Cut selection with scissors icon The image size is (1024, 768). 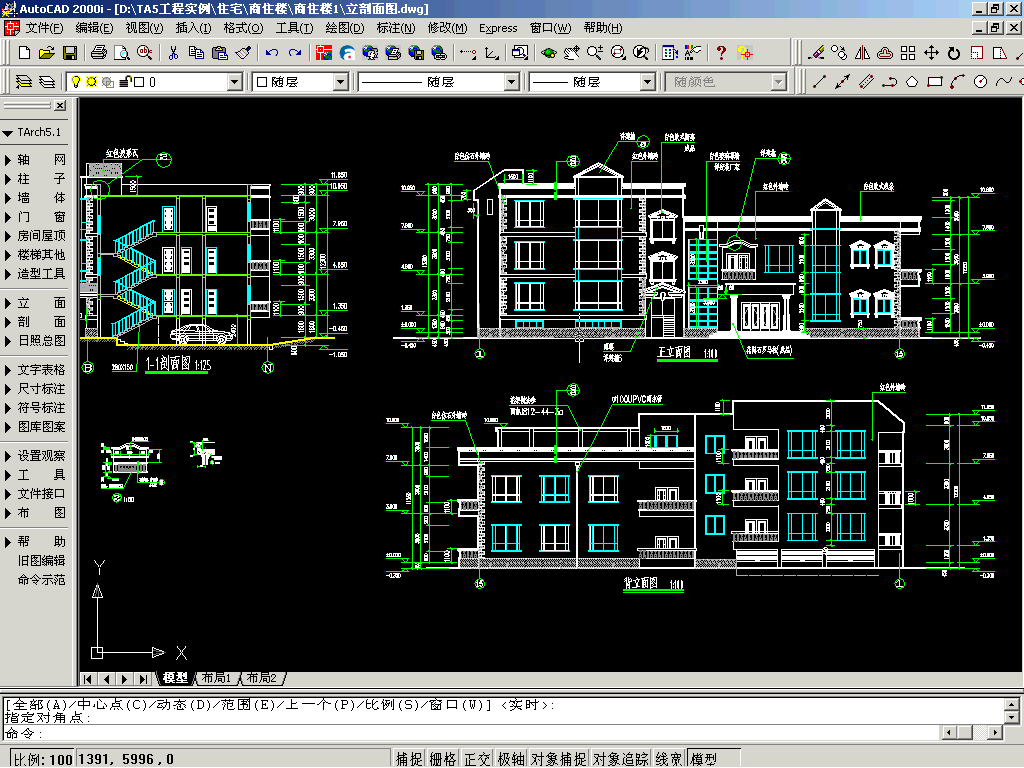coord(173,53)
